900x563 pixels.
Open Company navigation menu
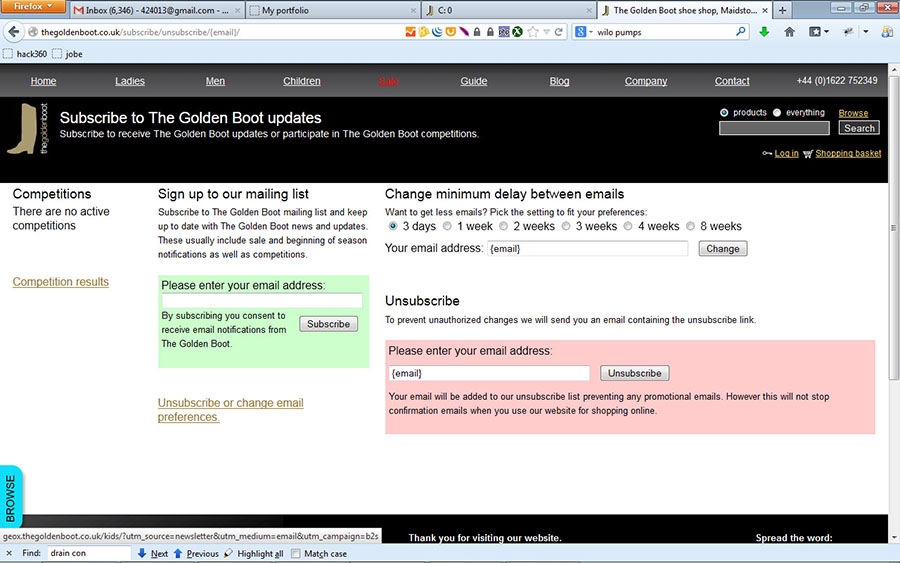tap(646, 81)
